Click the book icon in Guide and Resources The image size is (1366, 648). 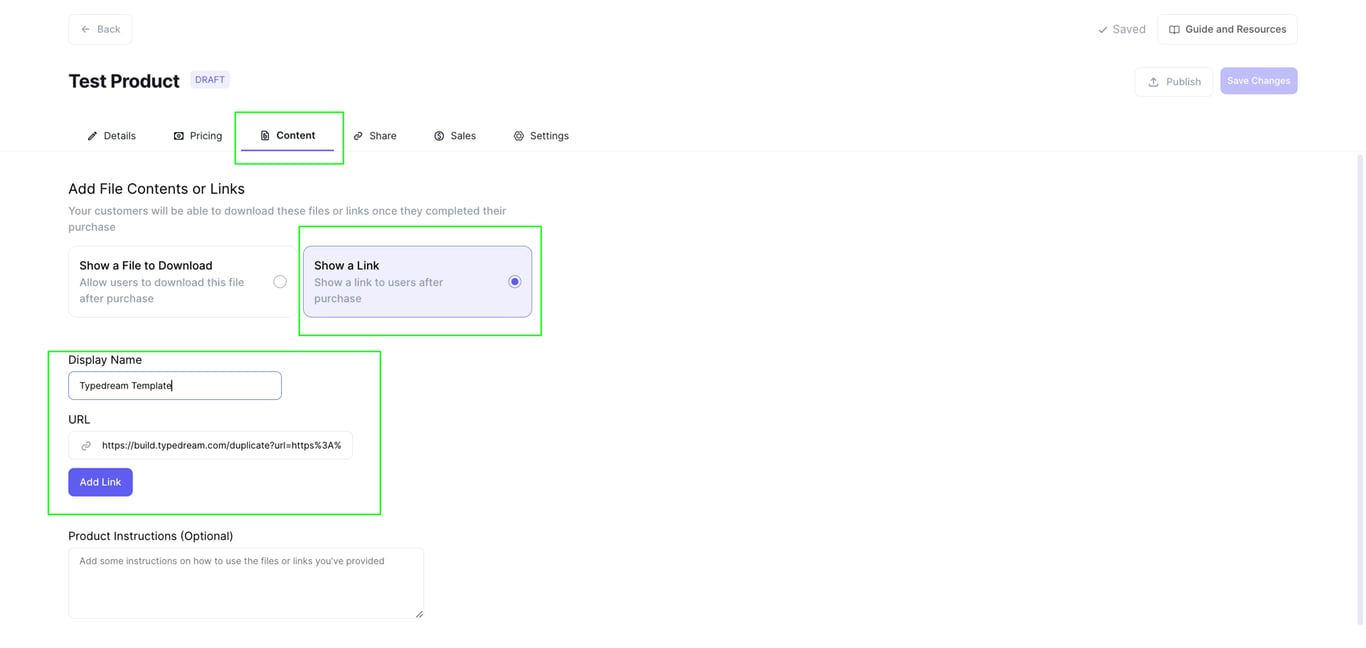(1174, 30)
